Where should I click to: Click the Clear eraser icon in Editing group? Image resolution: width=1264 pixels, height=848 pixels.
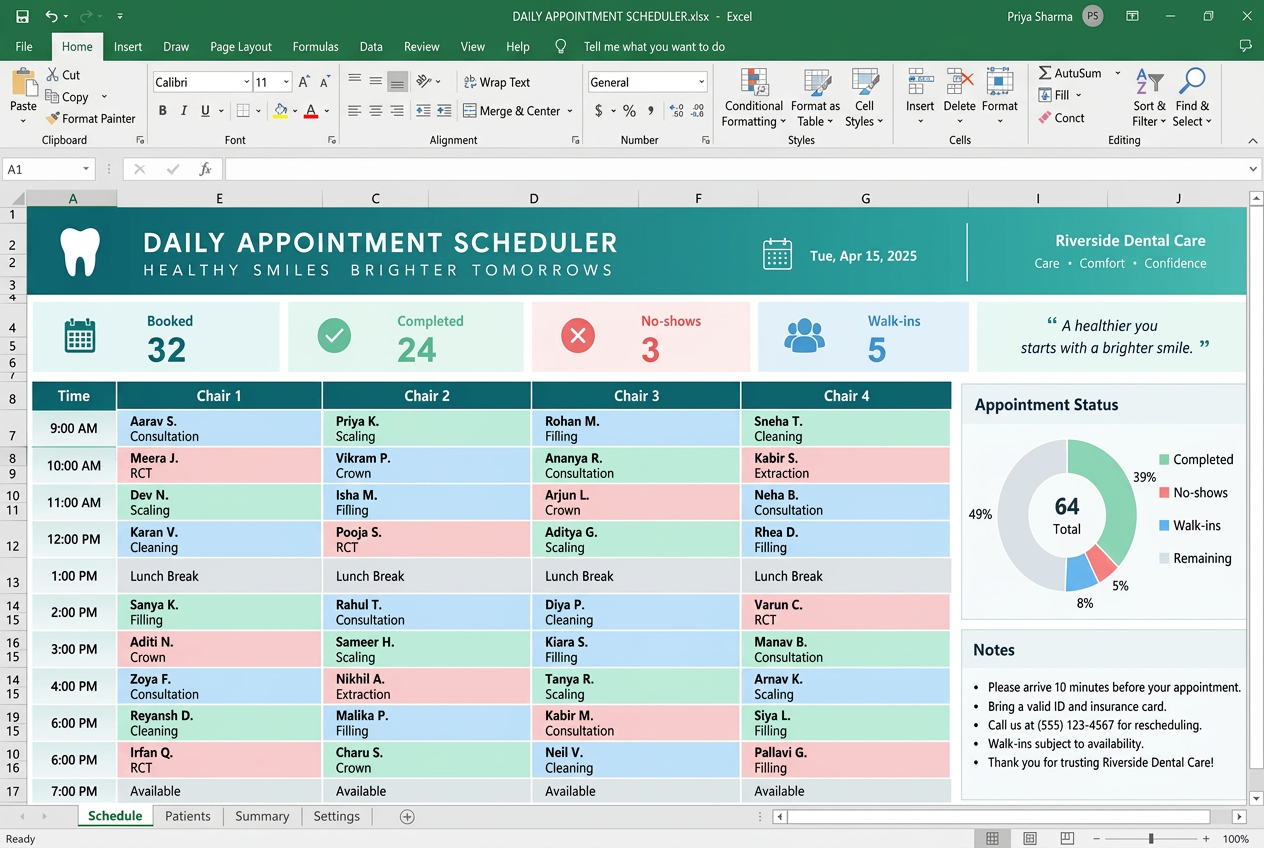(1045, 118)
